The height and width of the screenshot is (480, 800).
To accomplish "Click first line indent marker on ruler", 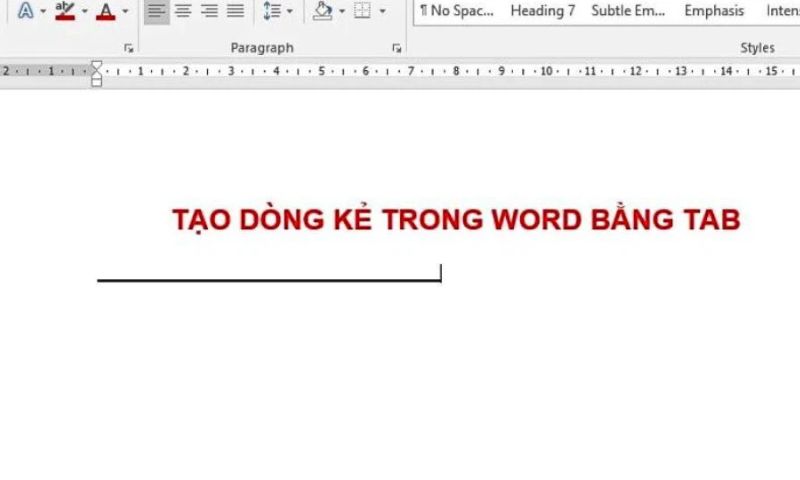I will click(x=96, y=66).
